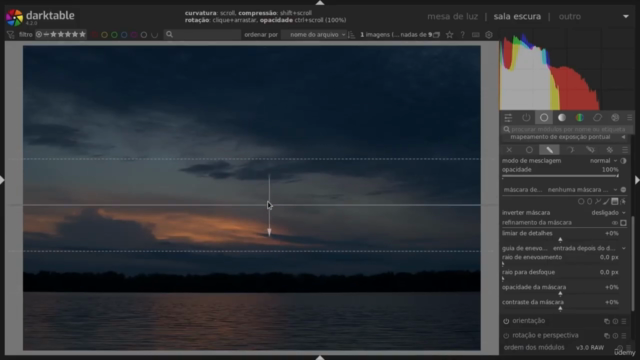Focus the module search field
This screenshot has height=360, width=640.
pos(567,129)
